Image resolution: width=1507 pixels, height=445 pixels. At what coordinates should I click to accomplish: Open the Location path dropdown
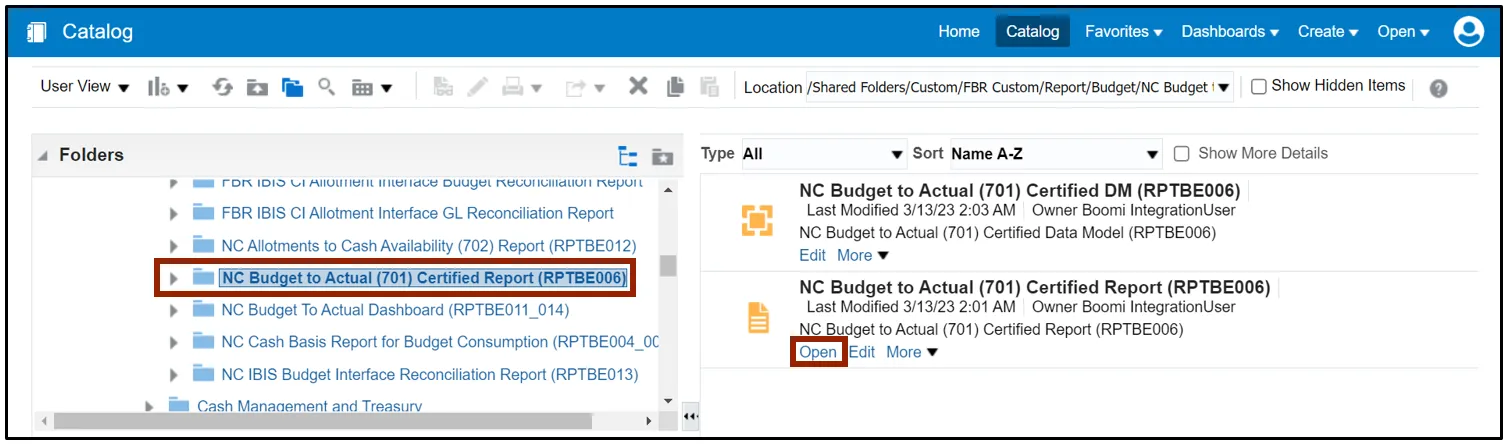(x=1224, y=88)
